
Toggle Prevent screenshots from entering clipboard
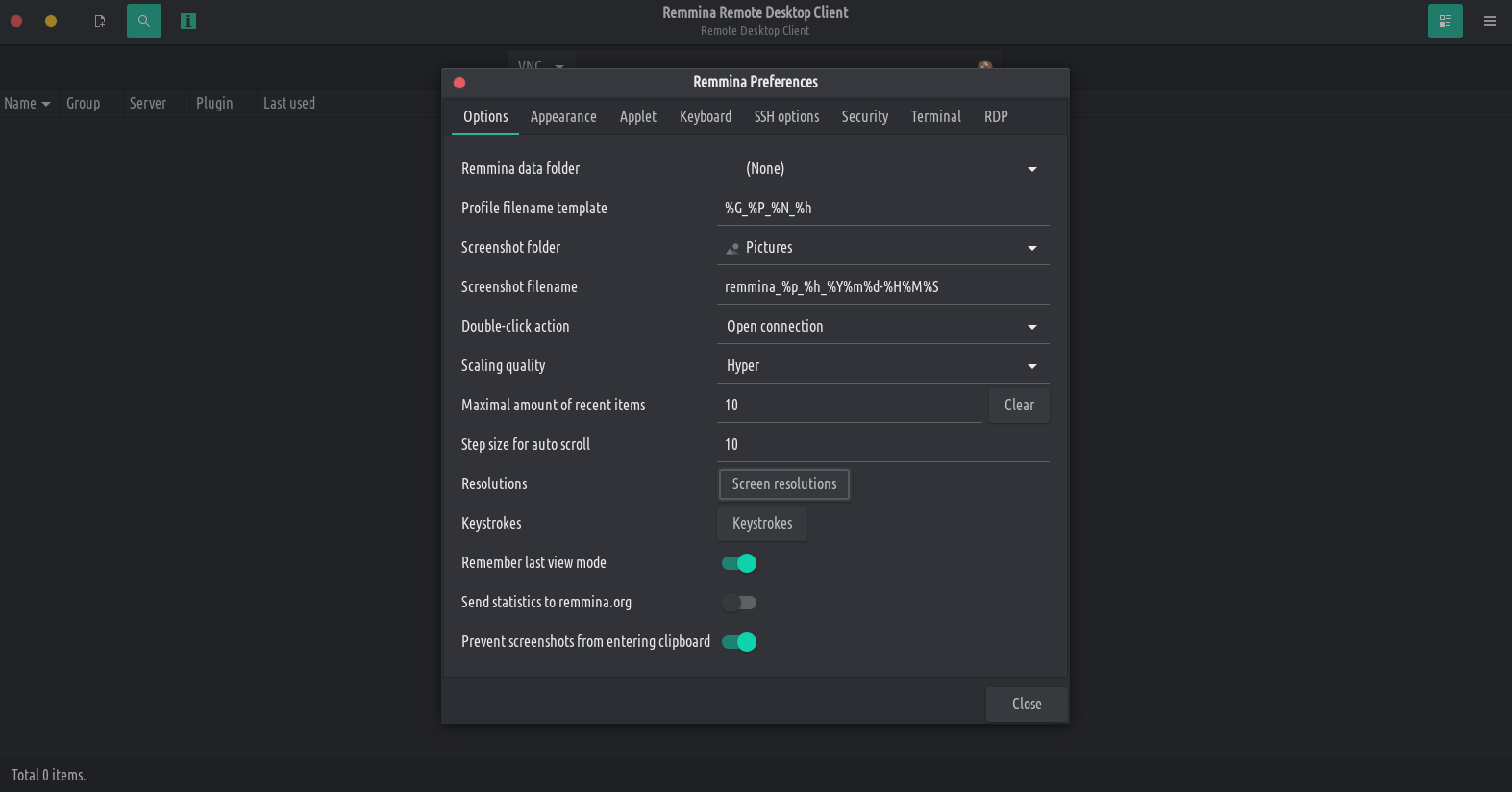click(739, 642)
